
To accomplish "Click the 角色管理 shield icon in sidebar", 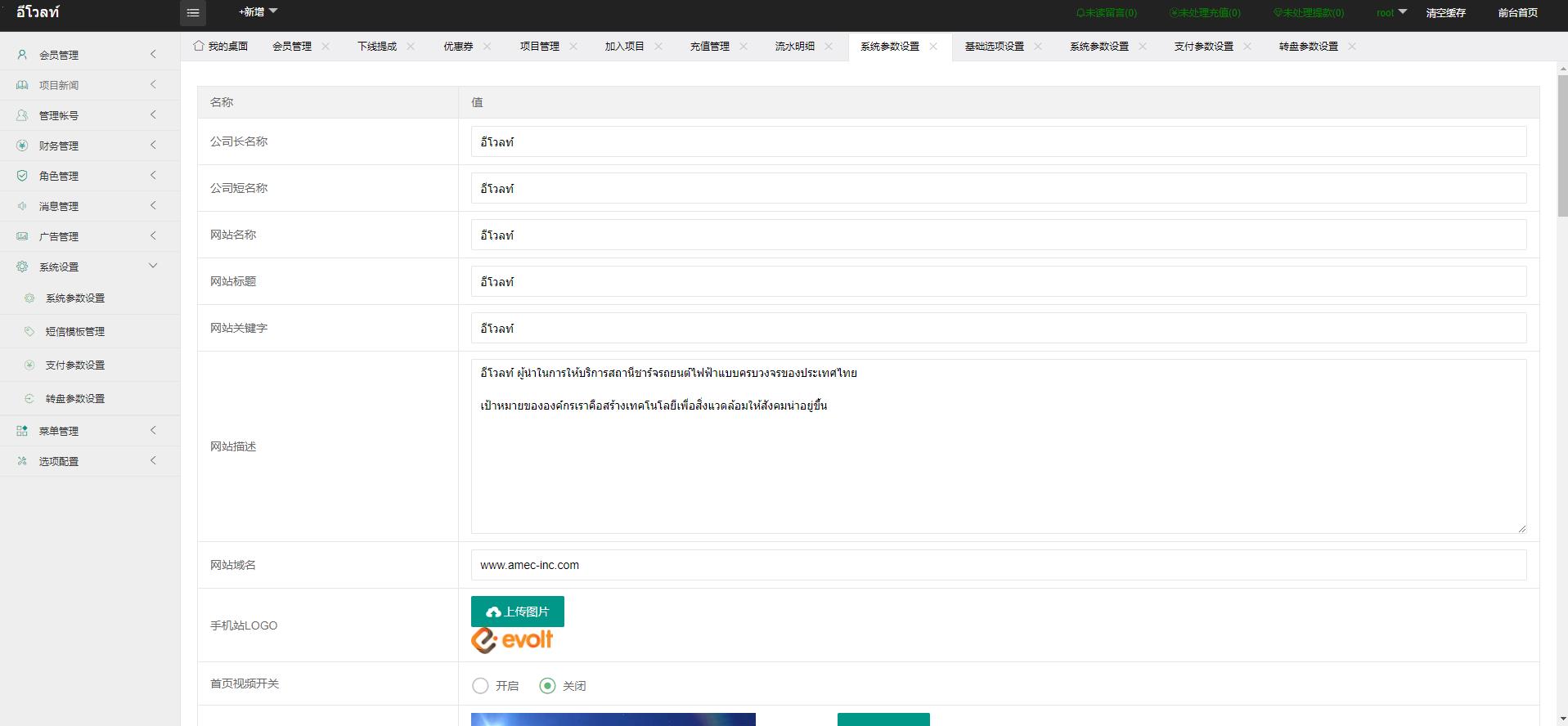I will point(22,176).
